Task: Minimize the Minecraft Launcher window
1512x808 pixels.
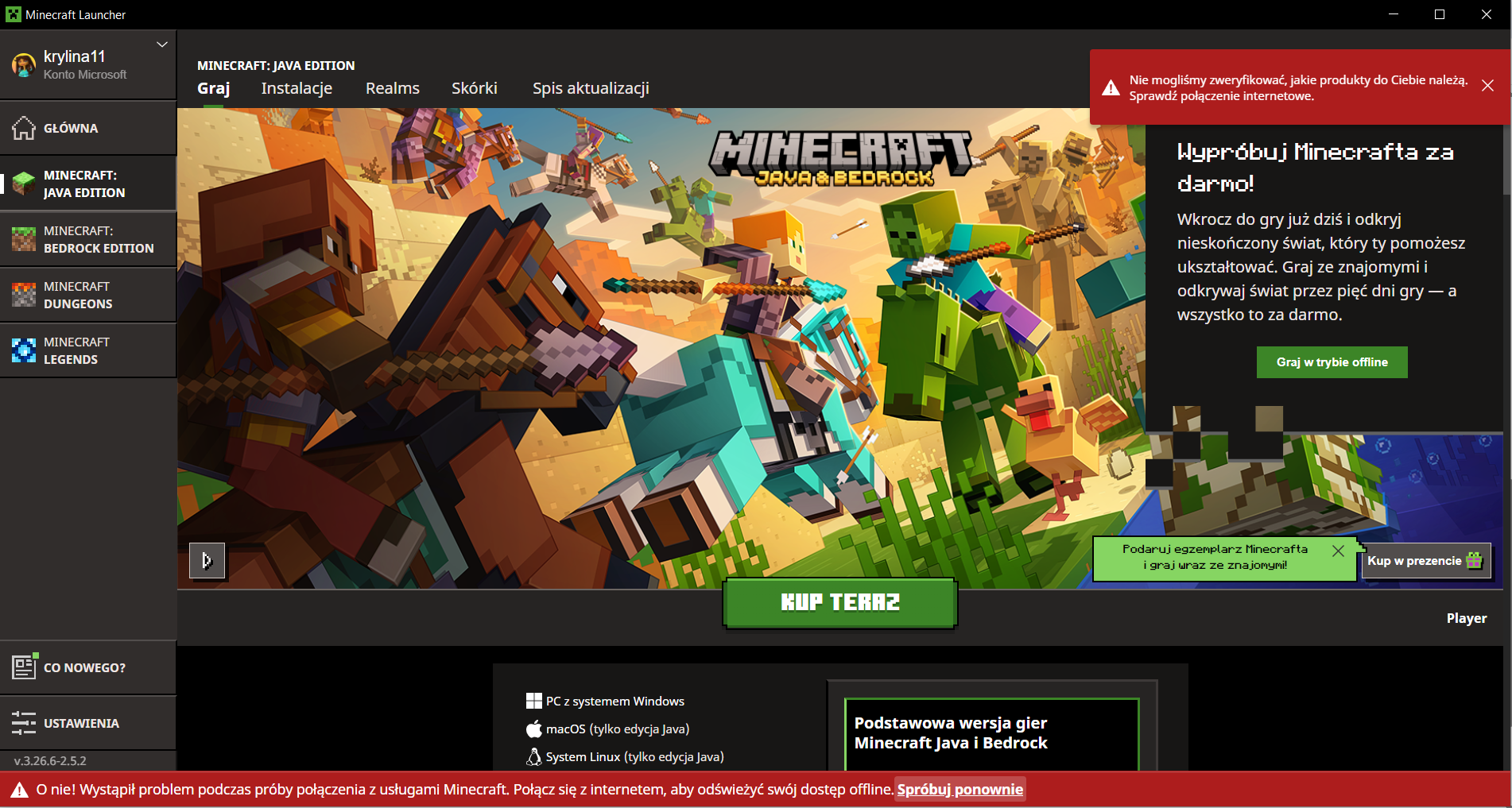Action: [x=1394, y=14]
